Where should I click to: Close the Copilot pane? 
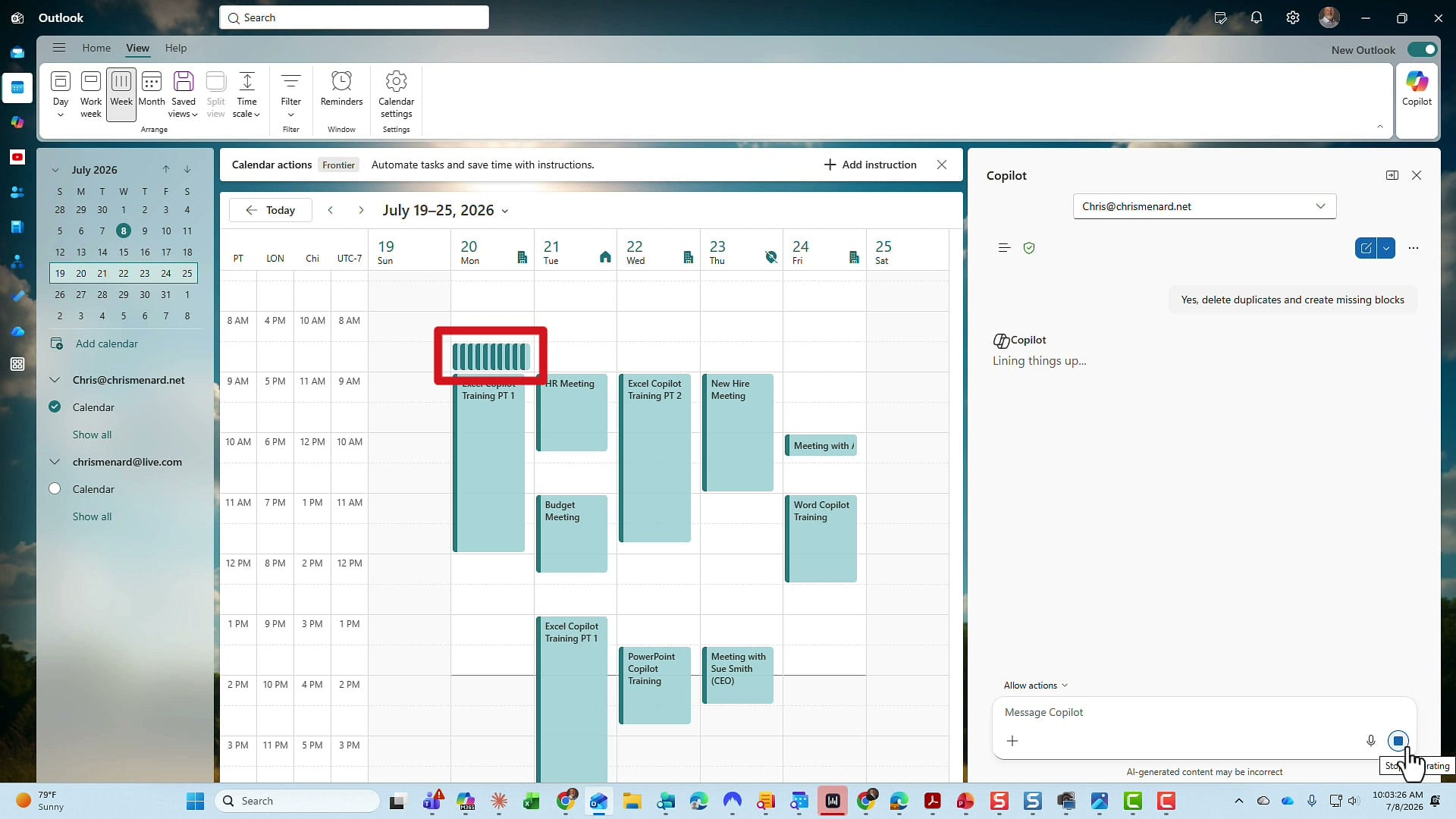point(1417,175)
